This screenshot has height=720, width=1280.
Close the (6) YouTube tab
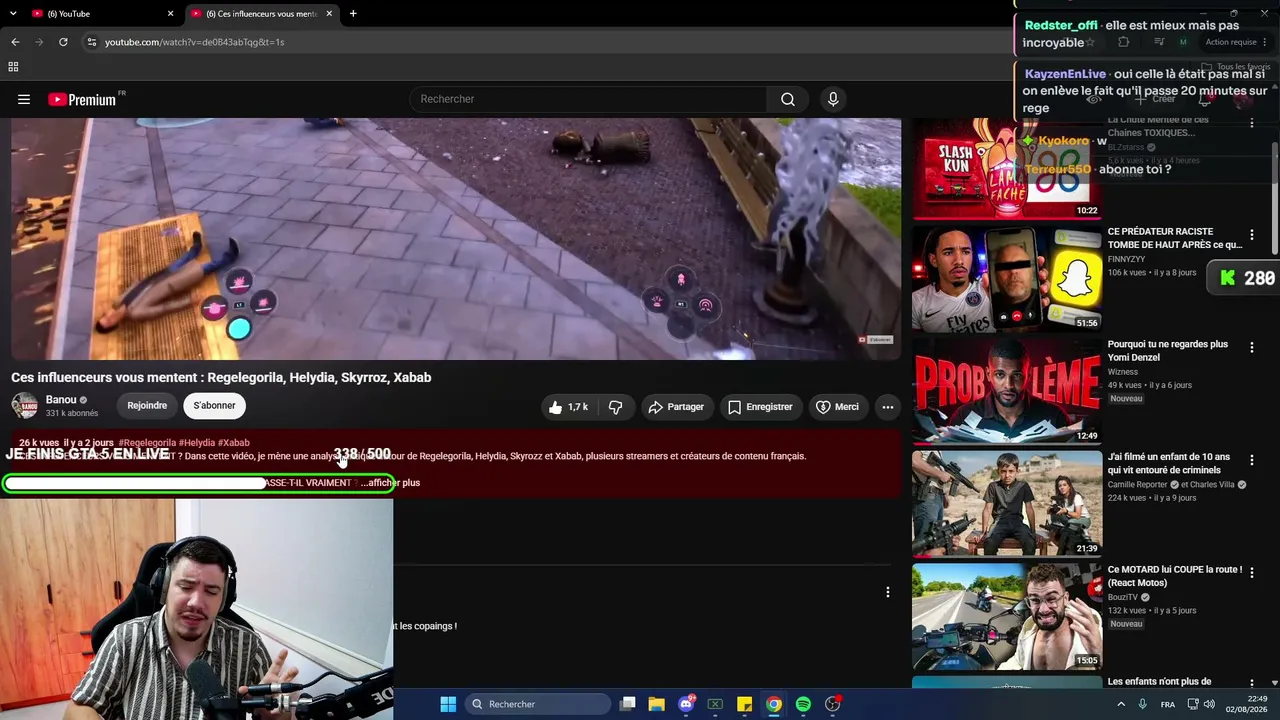170,14
